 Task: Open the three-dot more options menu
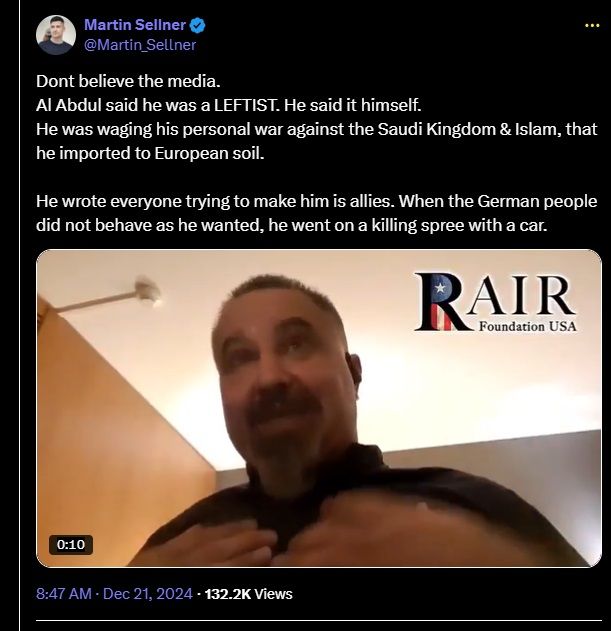(592, 26)
